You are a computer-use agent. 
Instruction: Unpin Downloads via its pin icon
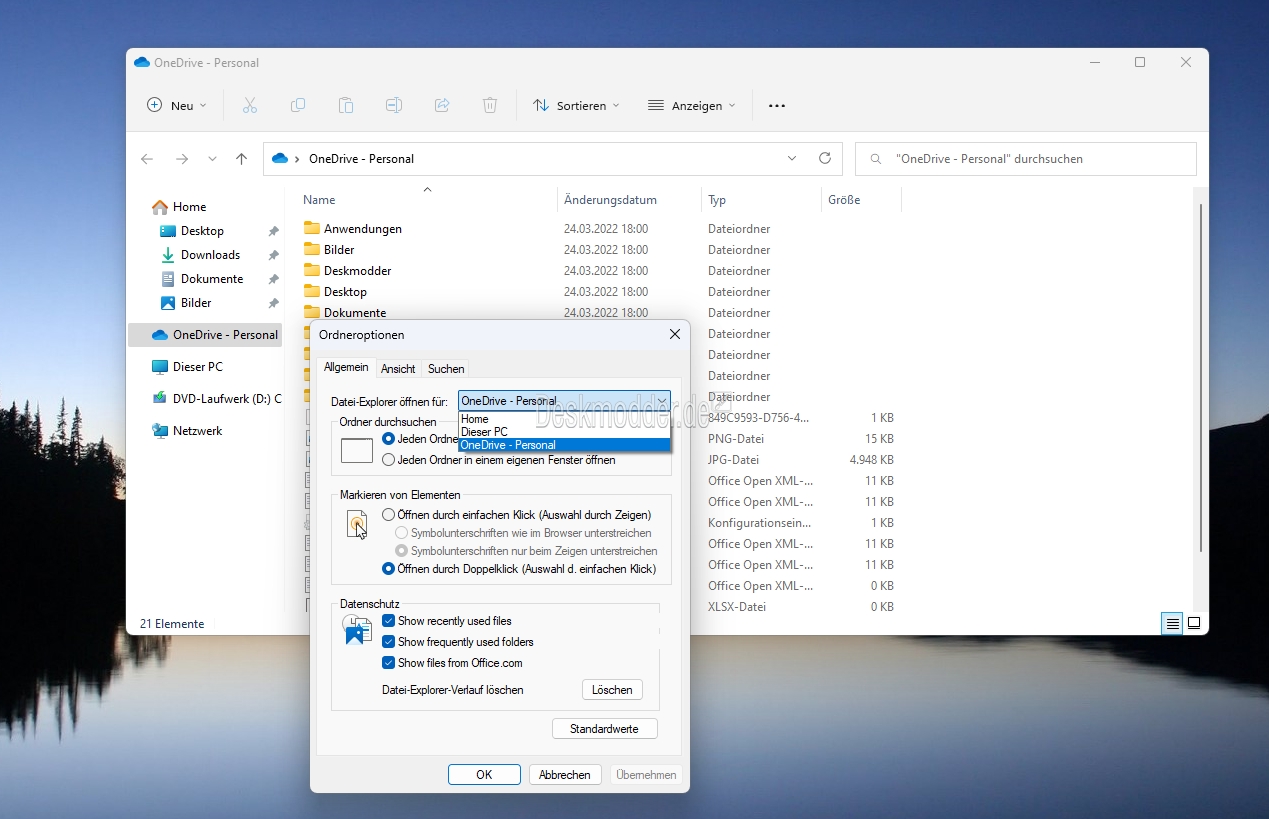273,255
